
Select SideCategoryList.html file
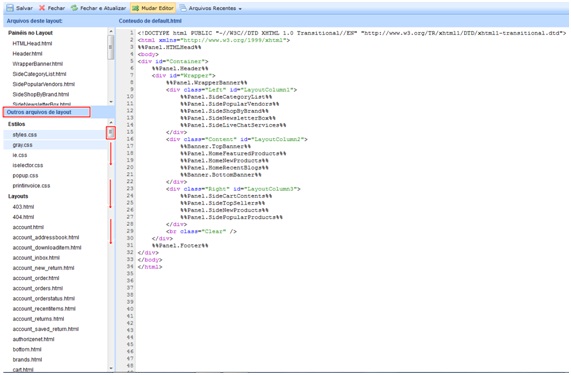point(39,74)
